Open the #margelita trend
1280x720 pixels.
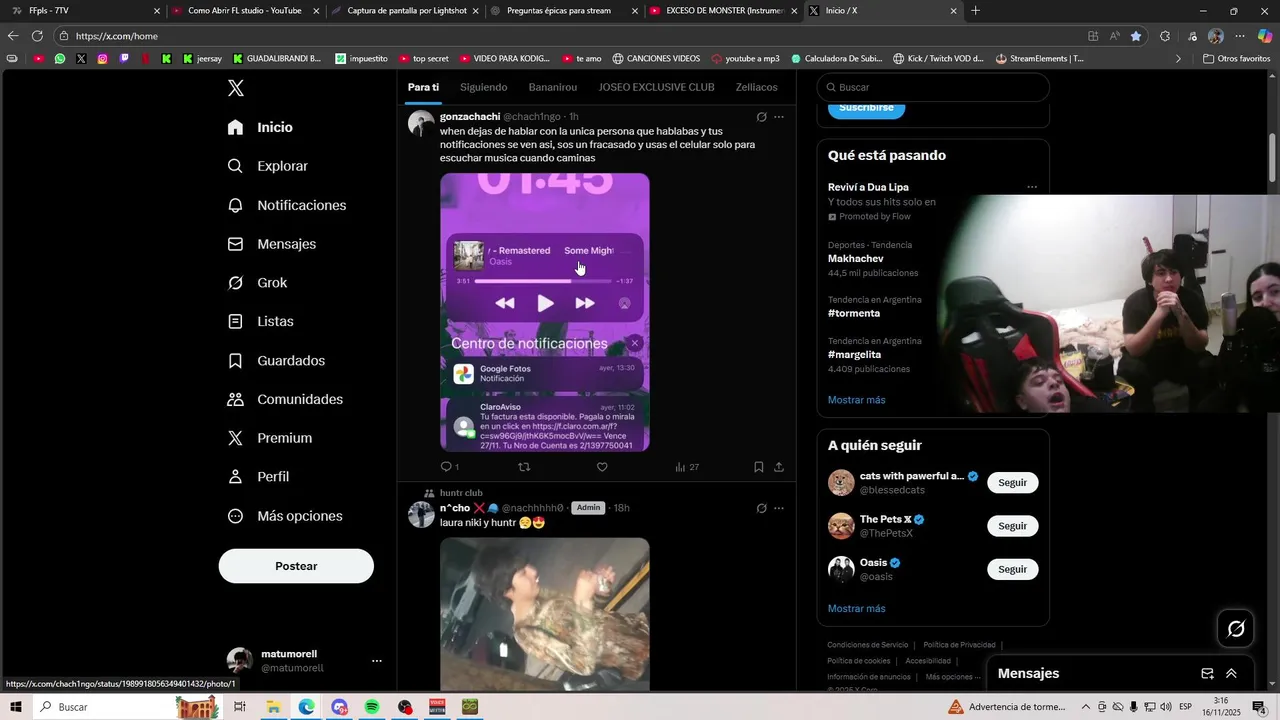tap(854, 354)
